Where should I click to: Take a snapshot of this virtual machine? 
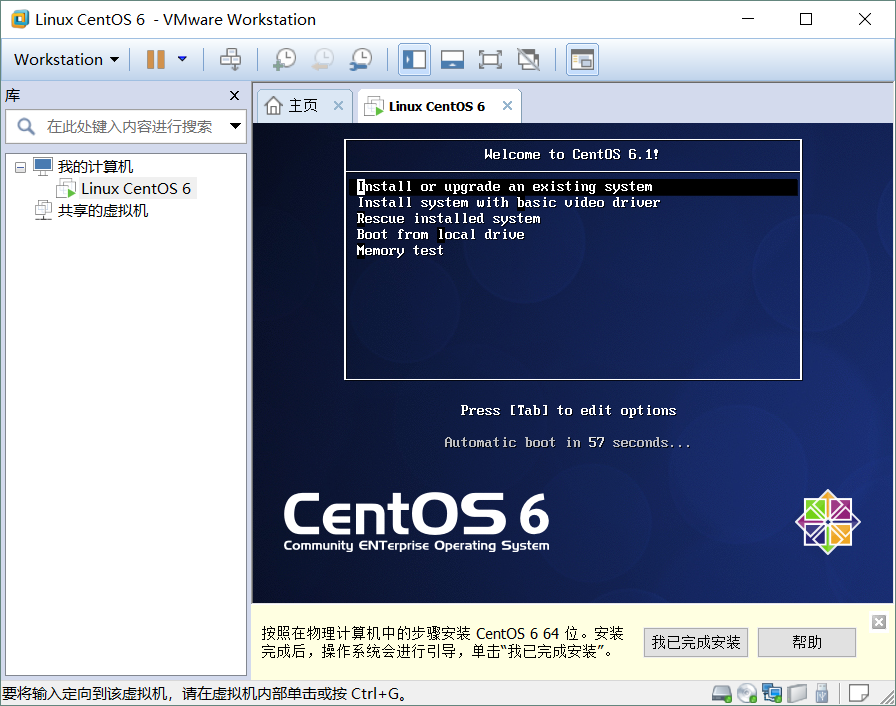[x=284, y=59]
